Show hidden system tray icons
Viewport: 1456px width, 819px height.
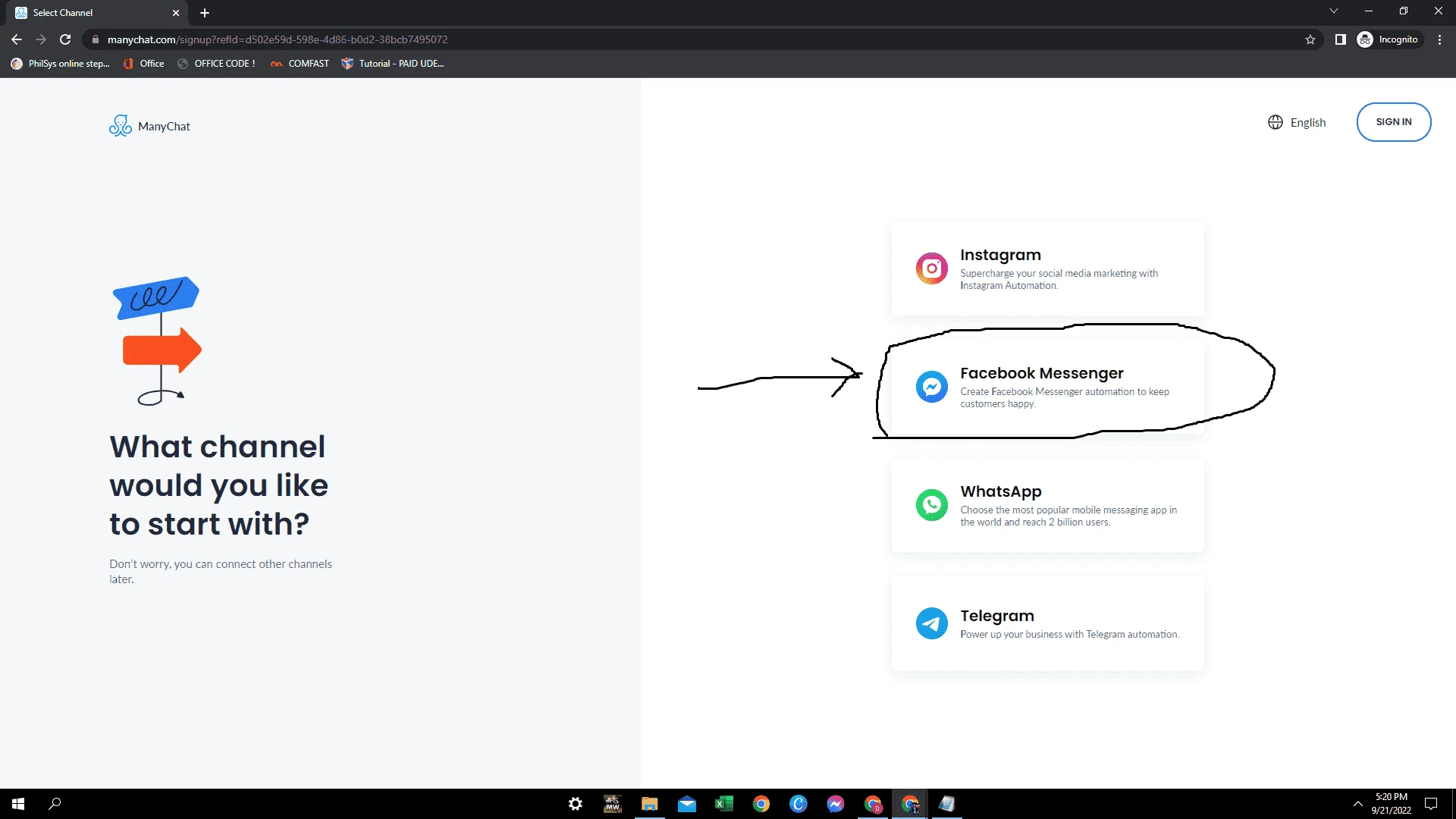[x=1357, y=804]
